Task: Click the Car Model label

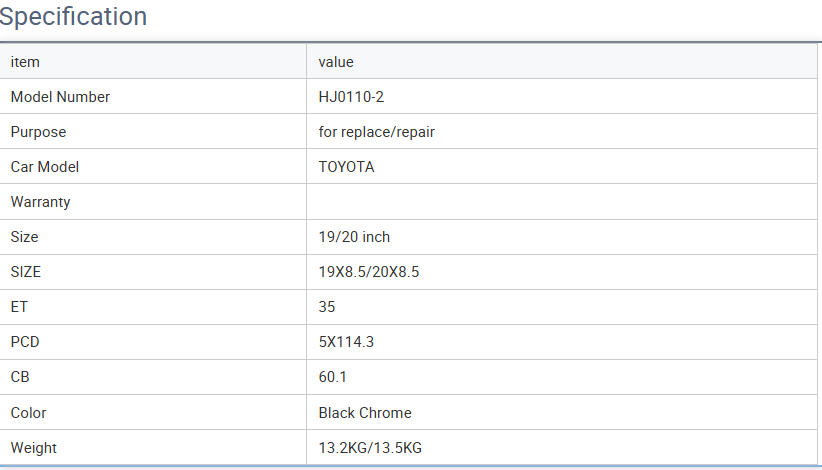Action: tap(45, 167)
